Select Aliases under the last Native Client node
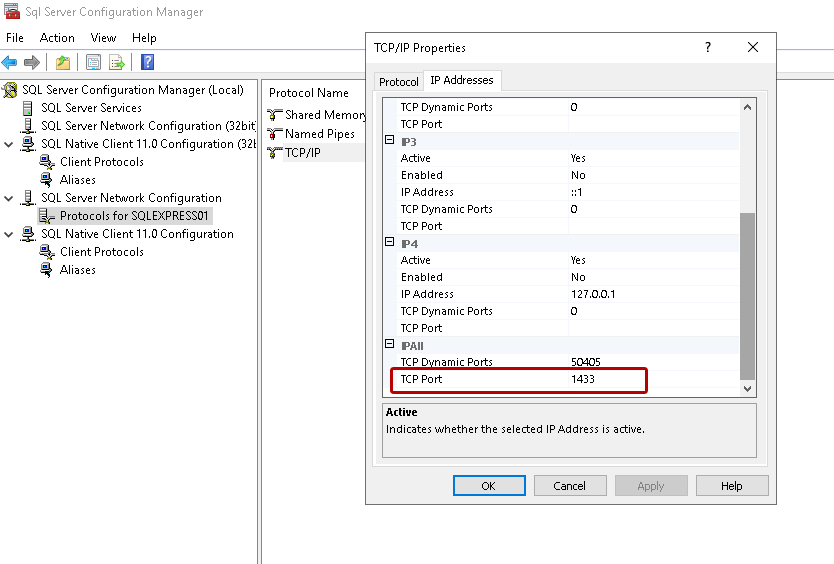834x564 pixels. click(x=78, y=270)
